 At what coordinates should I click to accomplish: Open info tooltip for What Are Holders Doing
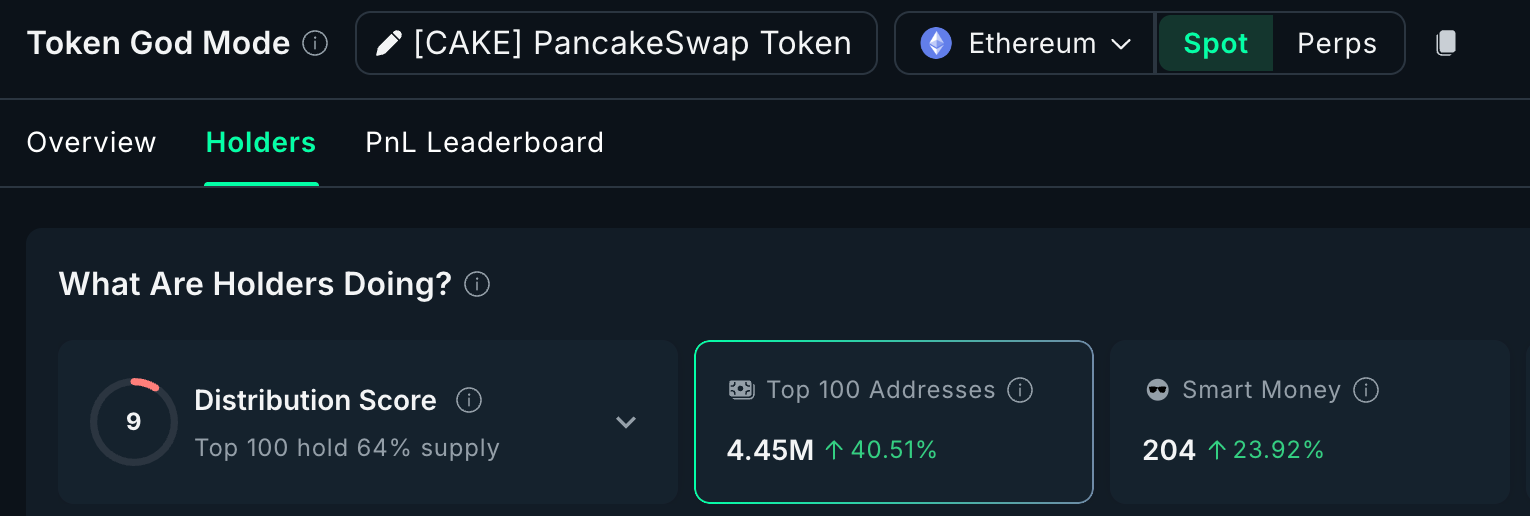pyautogui.click(x=477, y=285)
